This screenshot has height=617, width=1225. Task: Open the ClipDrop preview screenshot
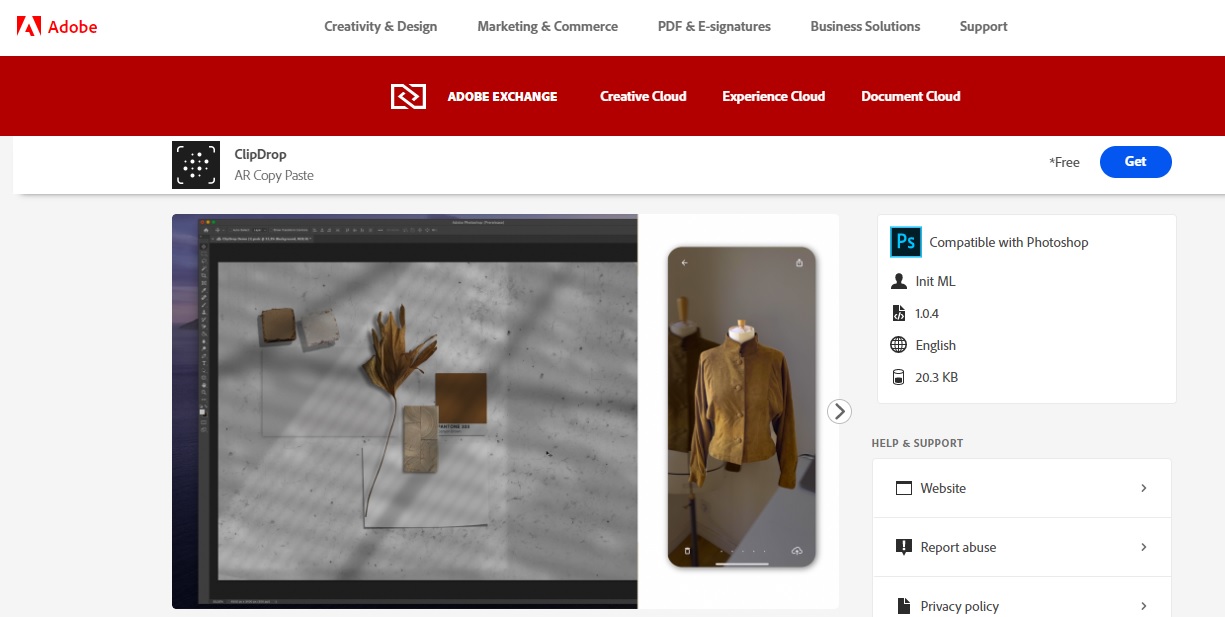coord(505,411)
